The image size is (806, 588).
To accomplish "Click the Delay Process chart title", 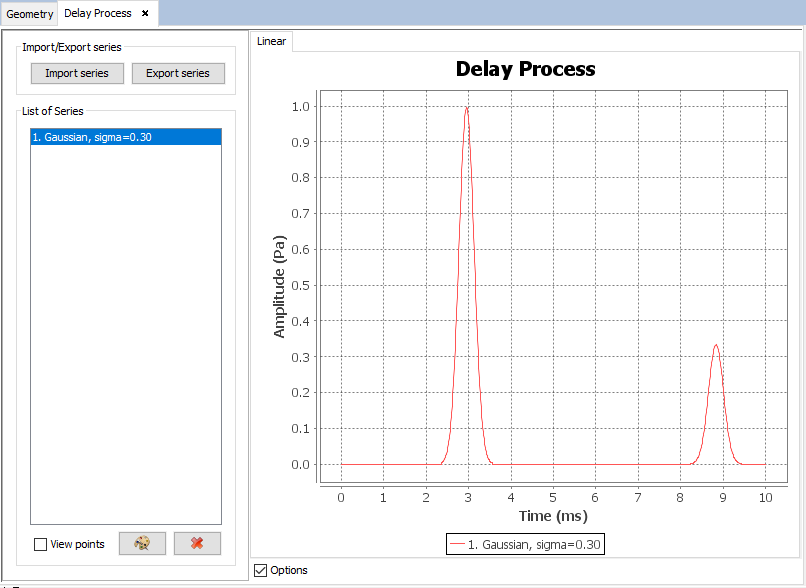I will click(x=525, y=69).
